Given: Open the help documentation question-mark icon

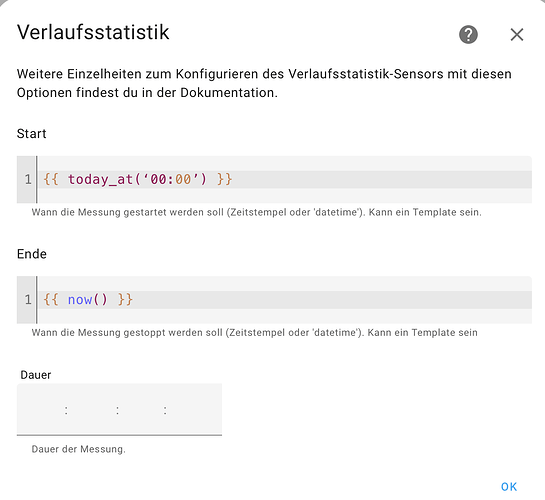Looking at the screenshot, I should click(x=468, y=34).
